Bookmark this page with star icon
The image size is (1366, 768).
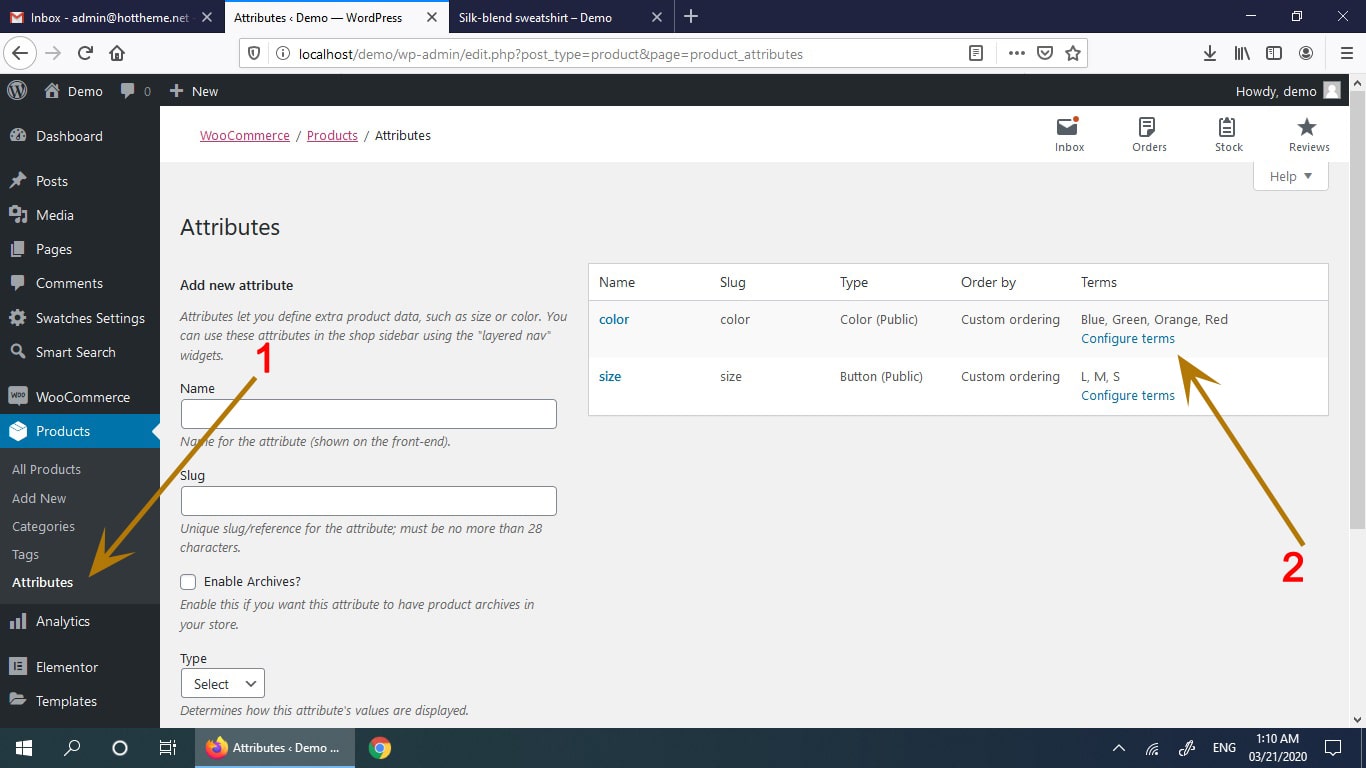pyautogui.click(x=1073, y=53)
